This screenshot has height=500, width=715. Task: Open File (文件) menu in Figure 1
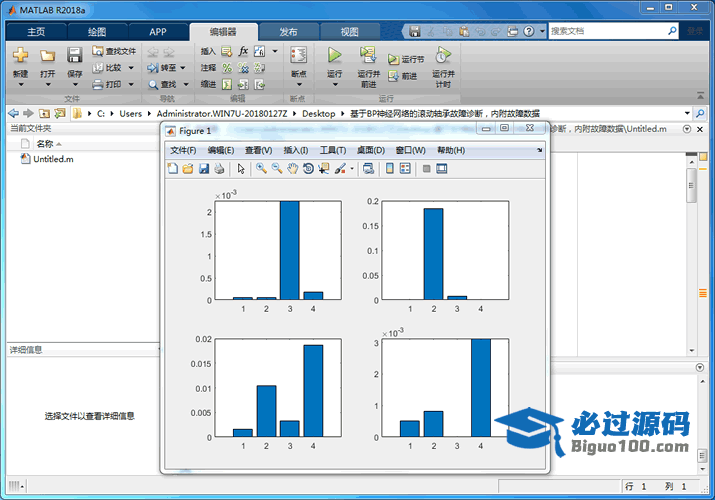pos(183,150)
